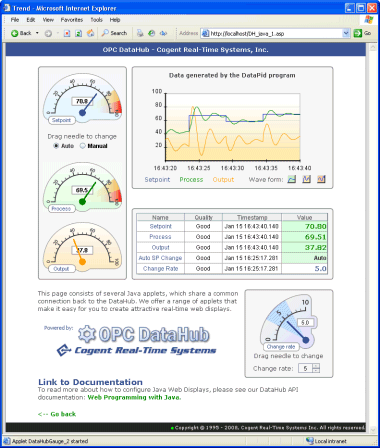Click the browser Back arrow icon
Screen dimensions: 380x448
tap(14, 33)
